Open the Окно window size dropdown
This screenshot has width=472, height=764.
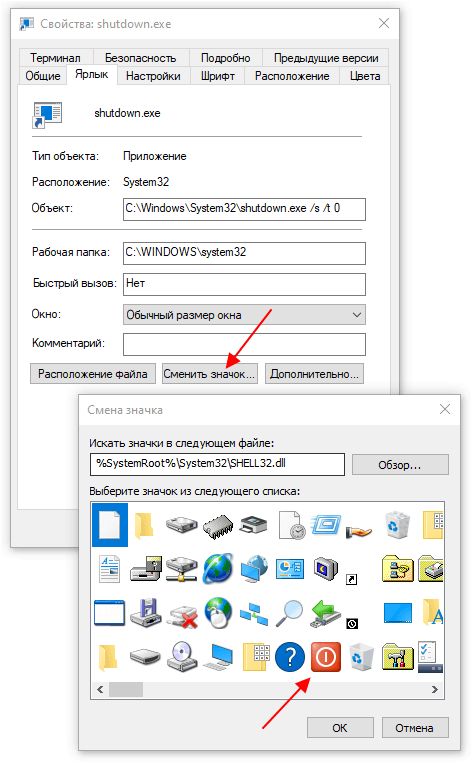click(x=244, y=315)
